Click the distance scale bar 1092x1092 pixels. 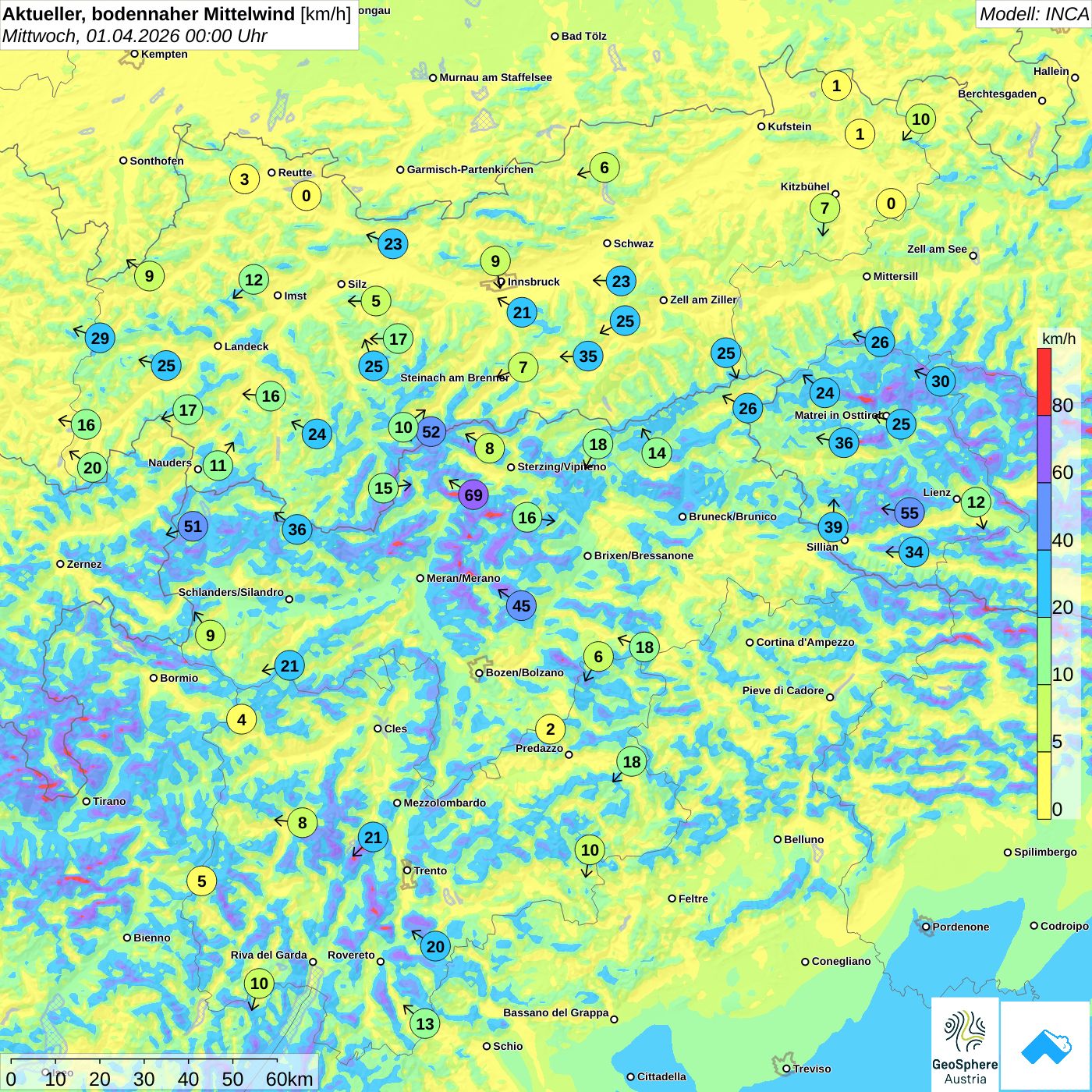point(144,1061)
